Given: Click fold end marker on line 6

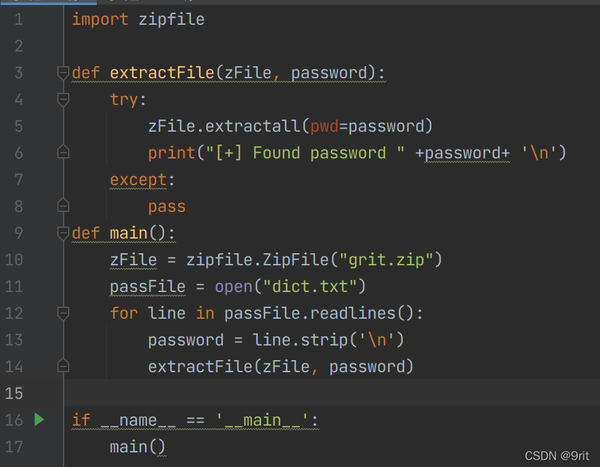Looking at the screenshot, I should point(63,152).
